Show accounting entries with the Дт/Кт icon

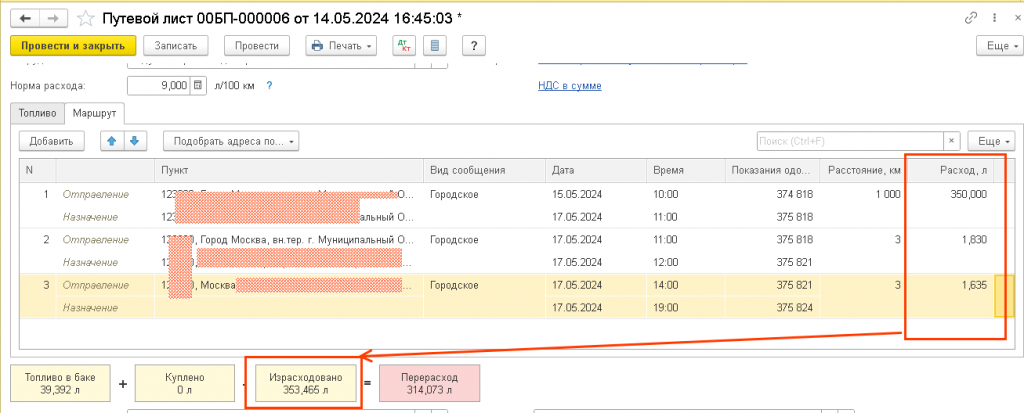coord(404,46)
